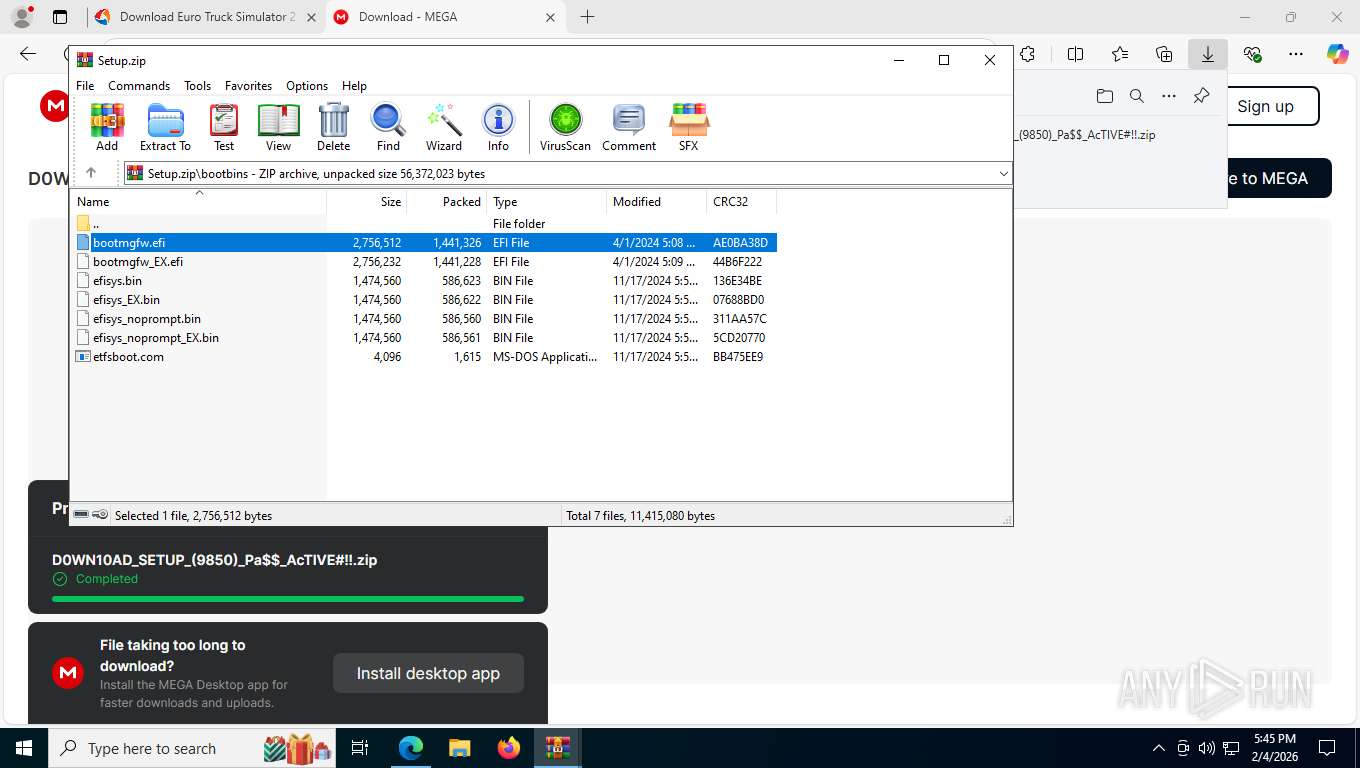Viewport: 1360px width, 768px height.
Task: Click the taskbar search box
Action: point(194,748)
